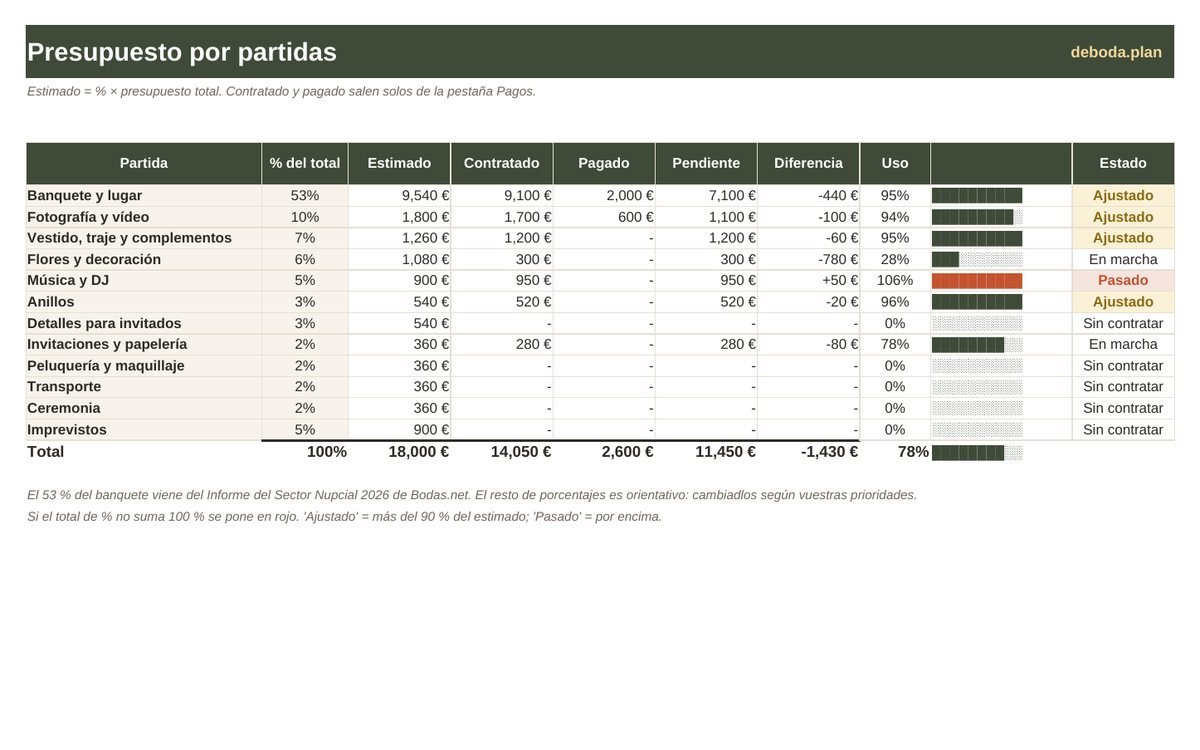Click the 78% total usage cell
Viewport: 1200px width, 750px height.
tap(895, 452)
